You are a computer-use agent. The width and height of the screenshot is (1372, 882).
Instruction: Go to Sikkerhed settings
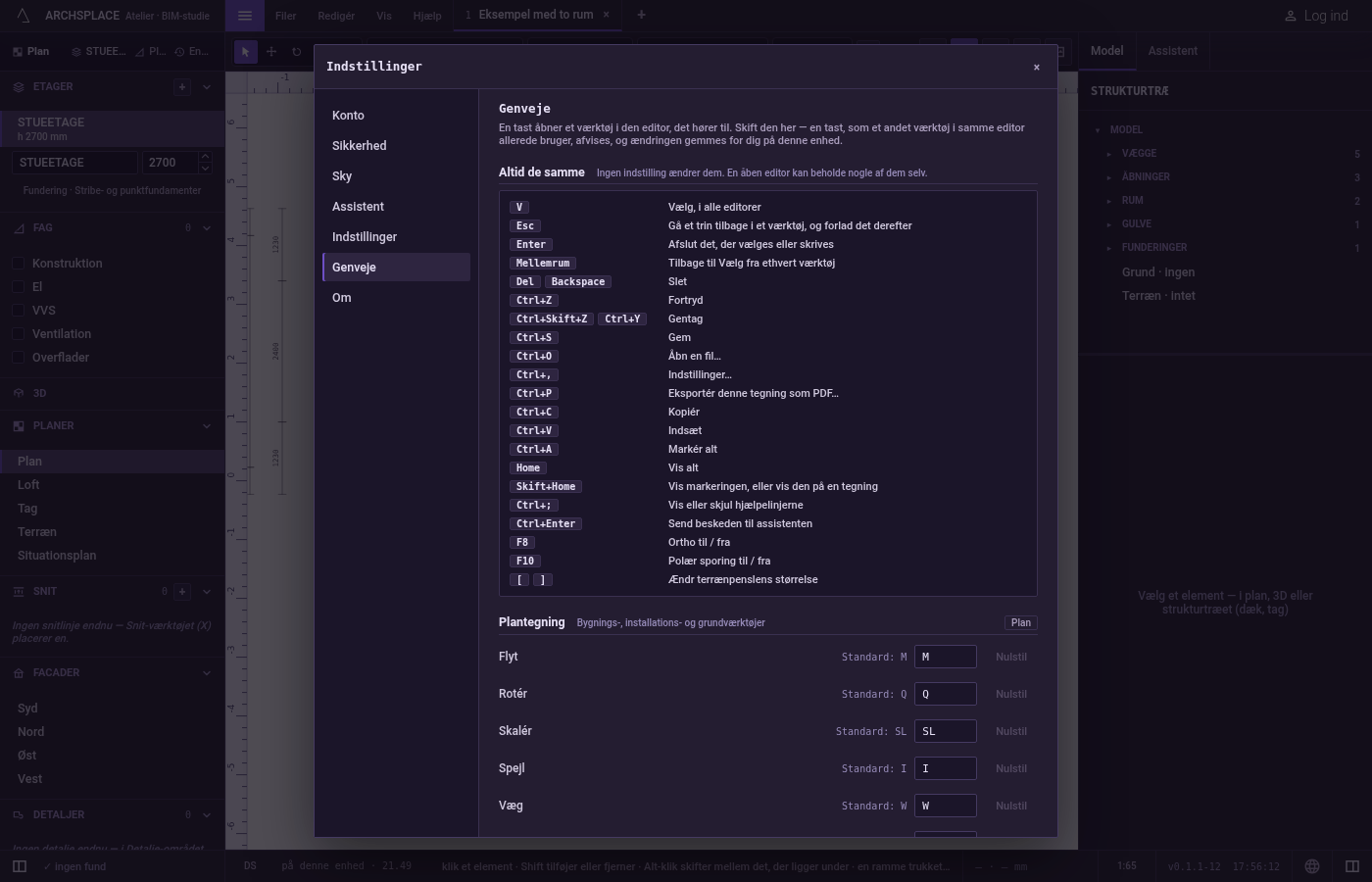coord(397,145)
